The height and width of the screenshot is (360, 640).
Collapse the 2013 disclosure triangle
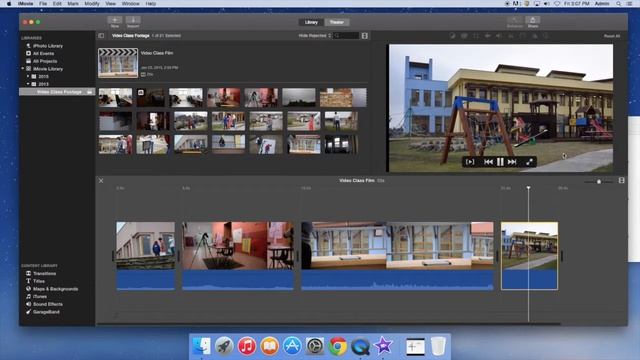pos(28,84)
